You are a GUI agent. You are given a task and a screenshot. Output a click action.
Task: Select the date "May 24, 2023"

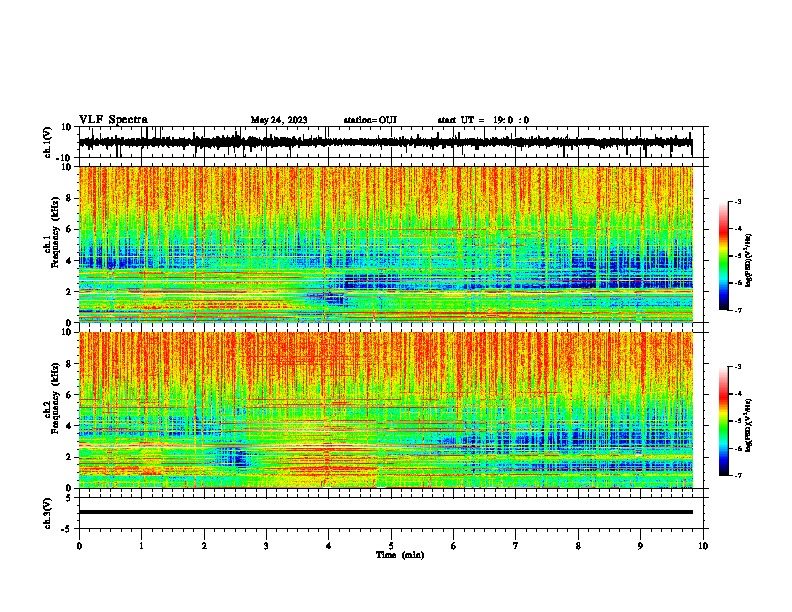point(279,120)
